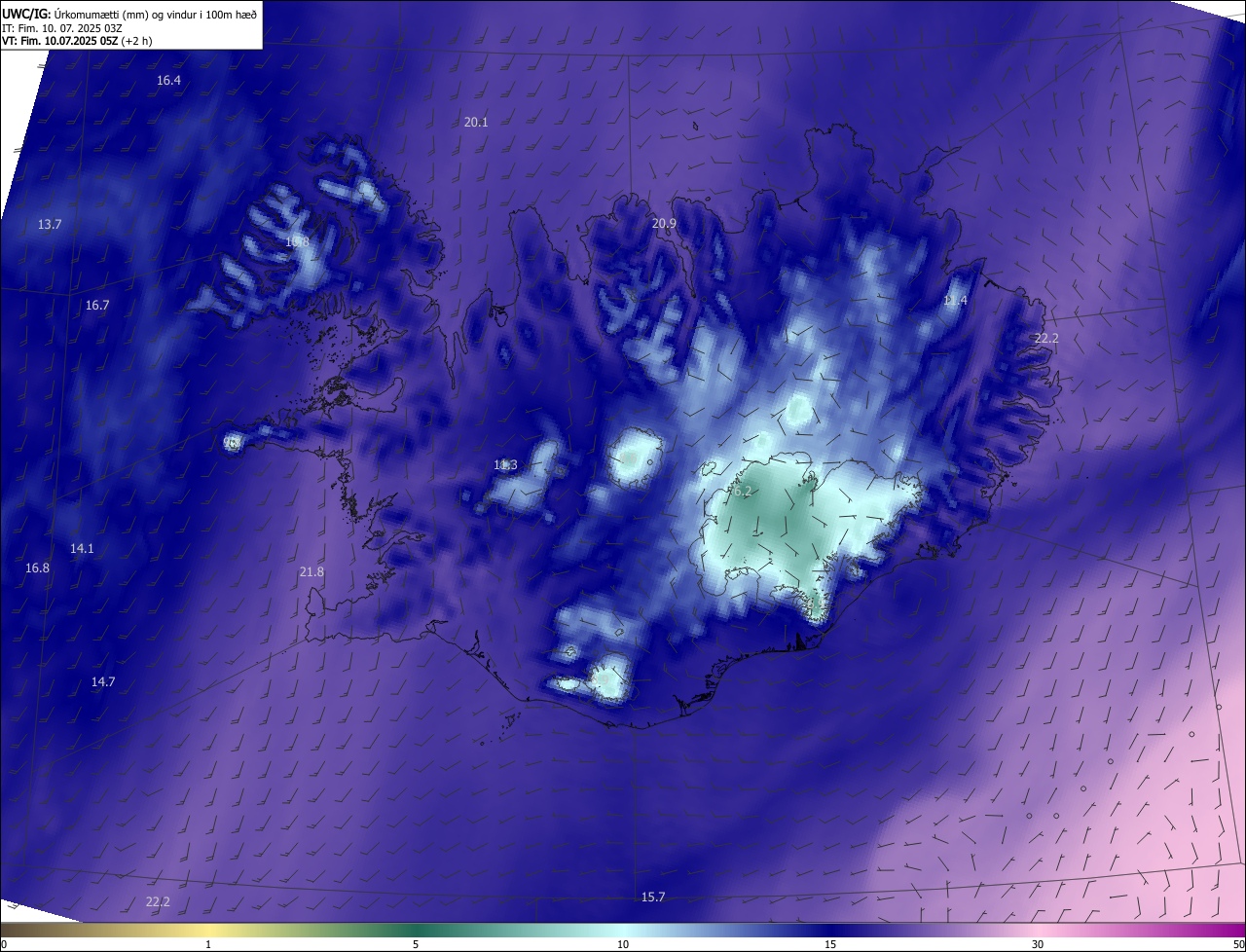Click the 10 mark on the color scale
The image size is (1246, 952).
tap(623, 944)
